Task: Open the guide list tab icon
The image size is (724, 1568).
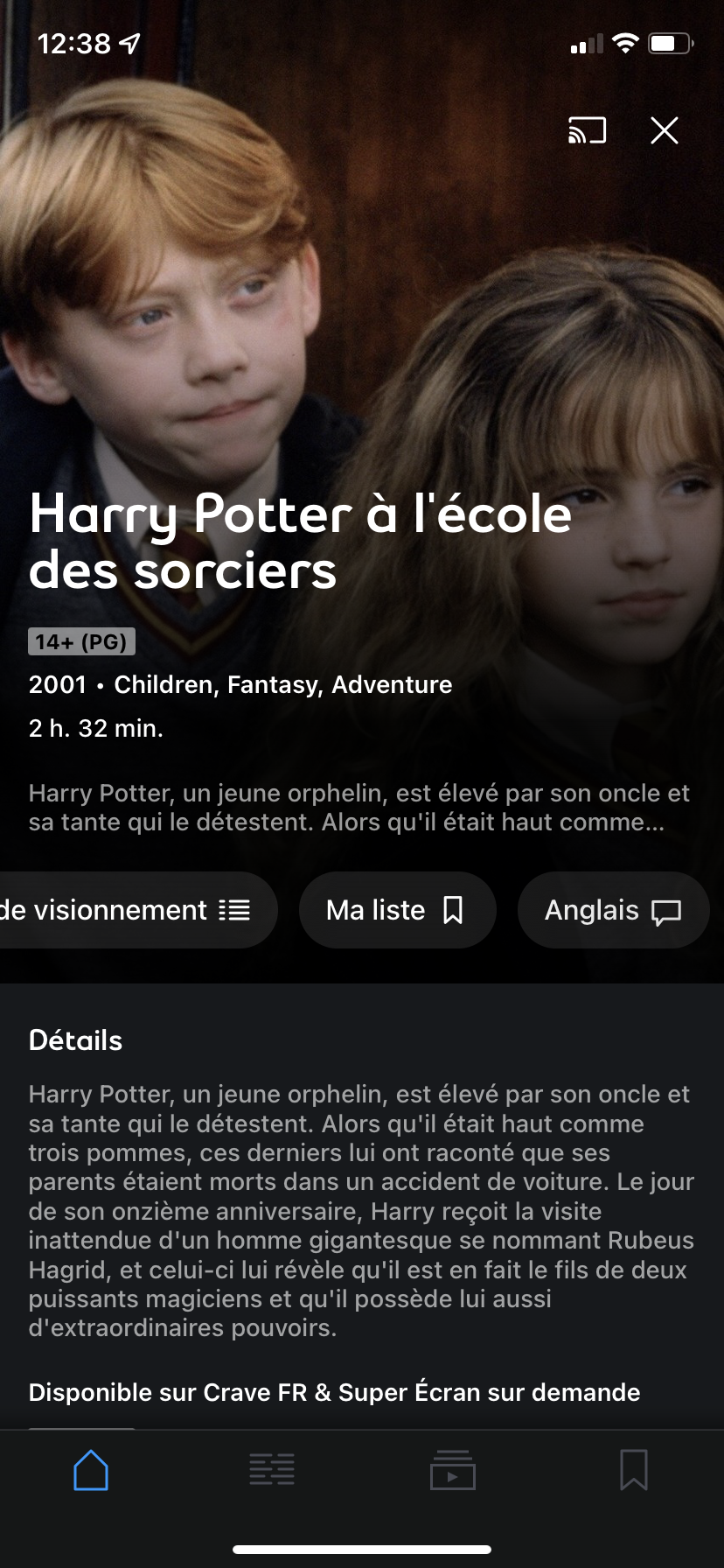Action: [272, 1469]
